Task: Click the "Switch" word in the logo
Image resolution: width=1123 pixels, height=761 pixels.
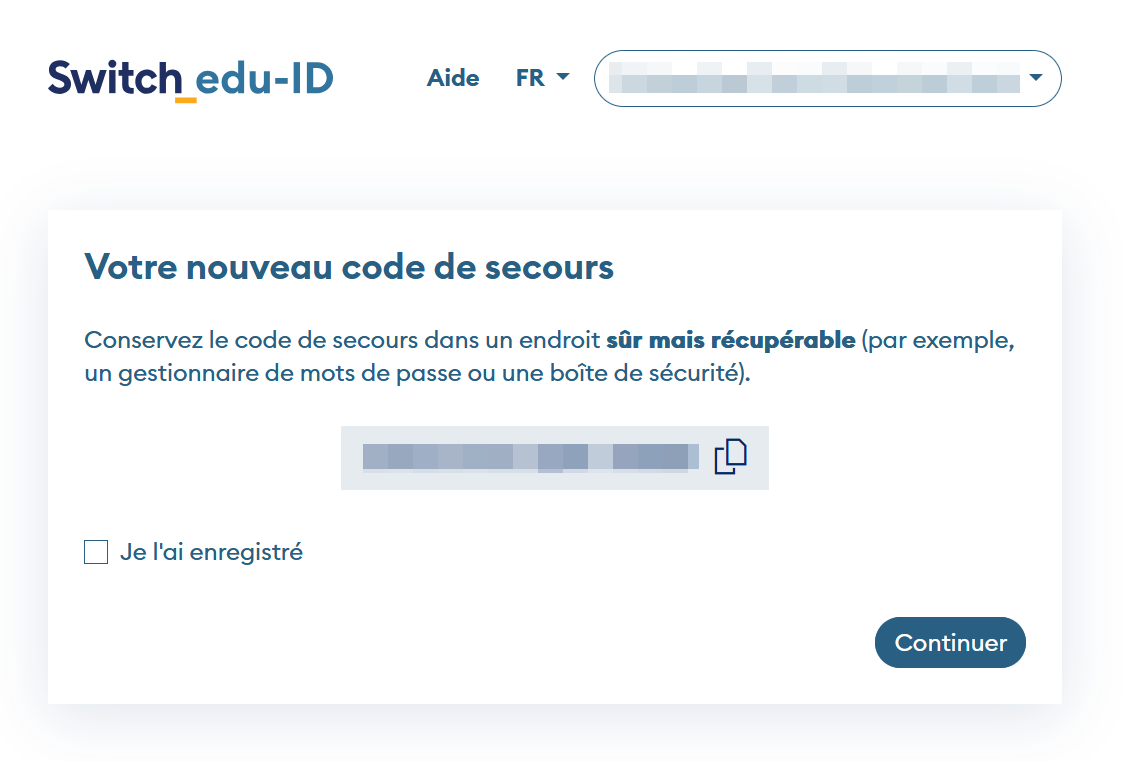Action: coord(114,78)
